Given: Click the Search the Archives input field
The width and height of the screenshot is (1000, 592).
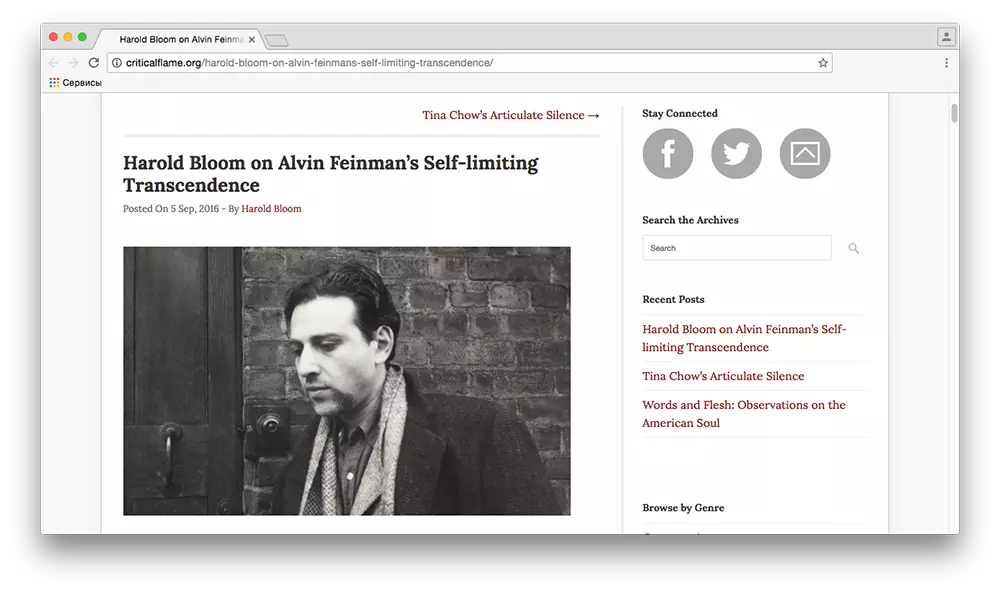Looking at the screenshot, I should [x=736, y=248].
